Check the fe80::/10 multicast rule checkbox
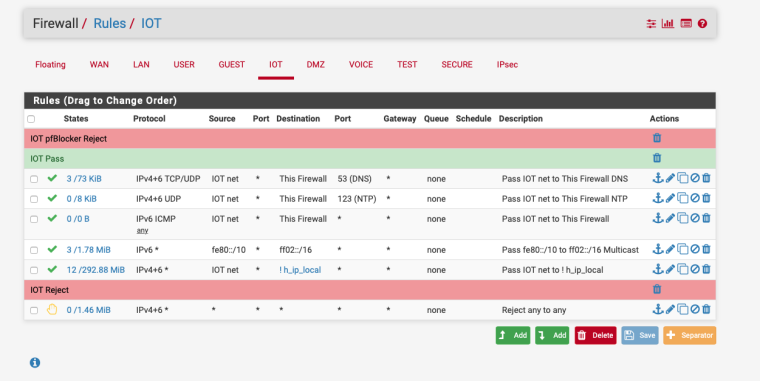This screenshot has height=381, width=760. pyautogui.click(x=34, y=250)
